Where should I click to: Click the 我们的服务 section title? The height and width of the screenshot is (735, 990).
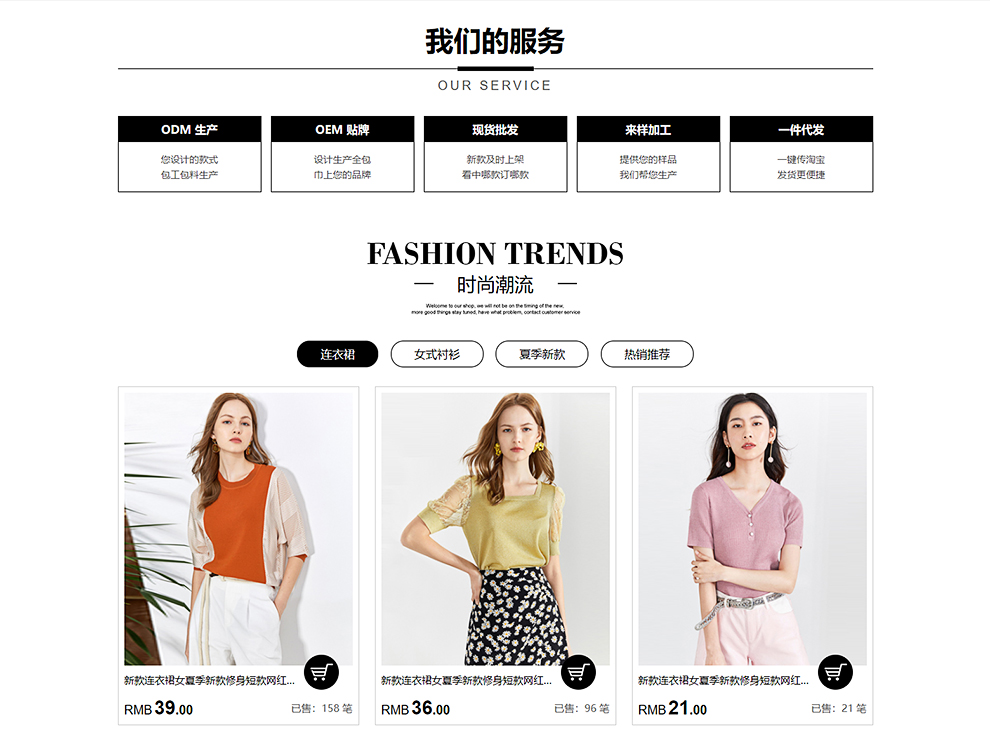495,42
